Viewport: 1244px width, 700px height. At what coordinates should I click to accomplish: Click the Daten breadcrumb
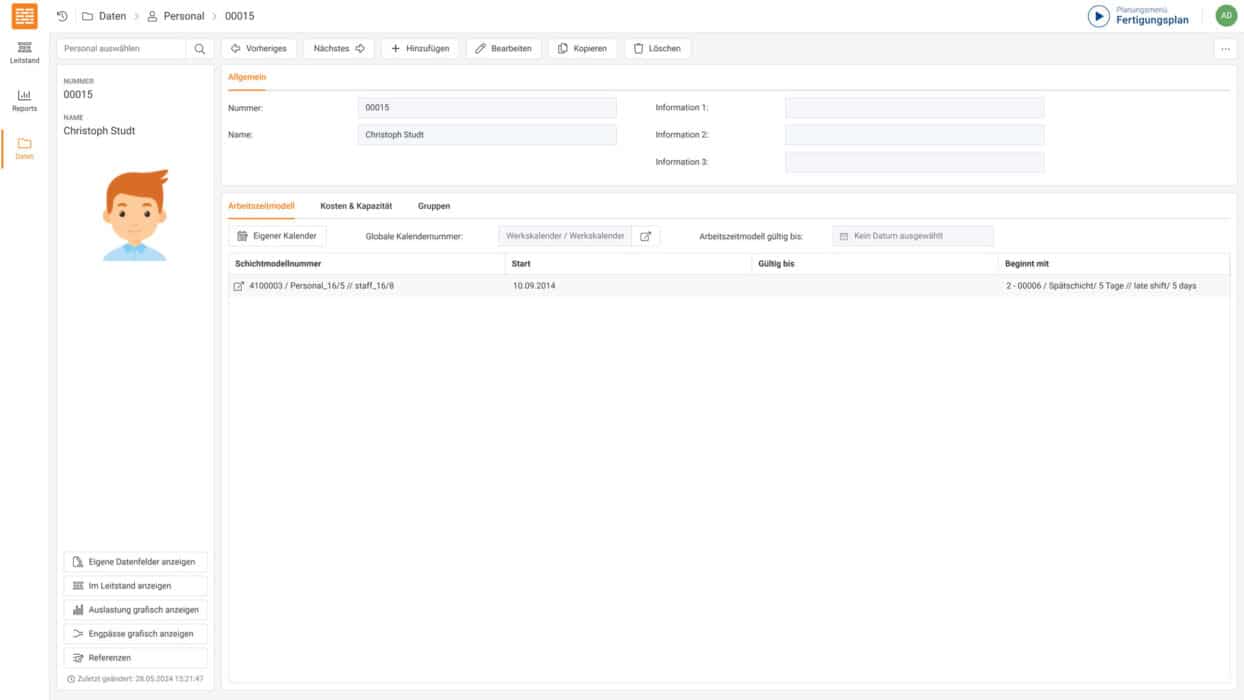(103, 16)
